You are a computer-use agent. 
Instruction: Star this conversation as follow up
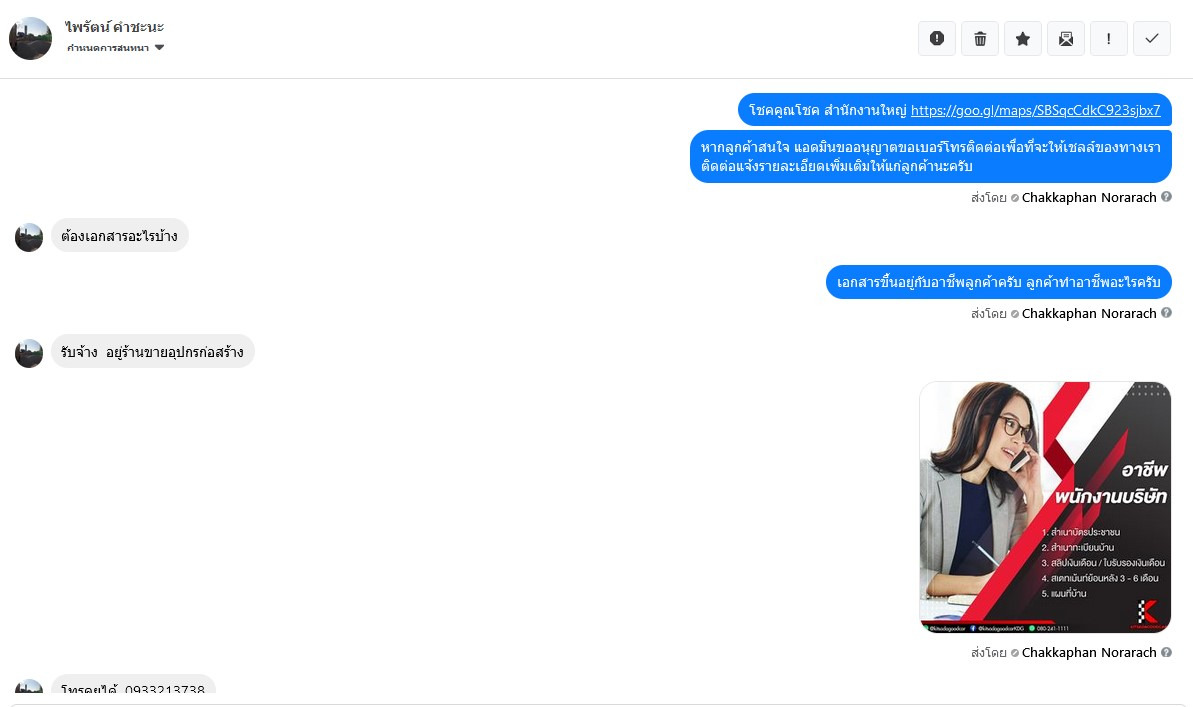click(1023, 38)
